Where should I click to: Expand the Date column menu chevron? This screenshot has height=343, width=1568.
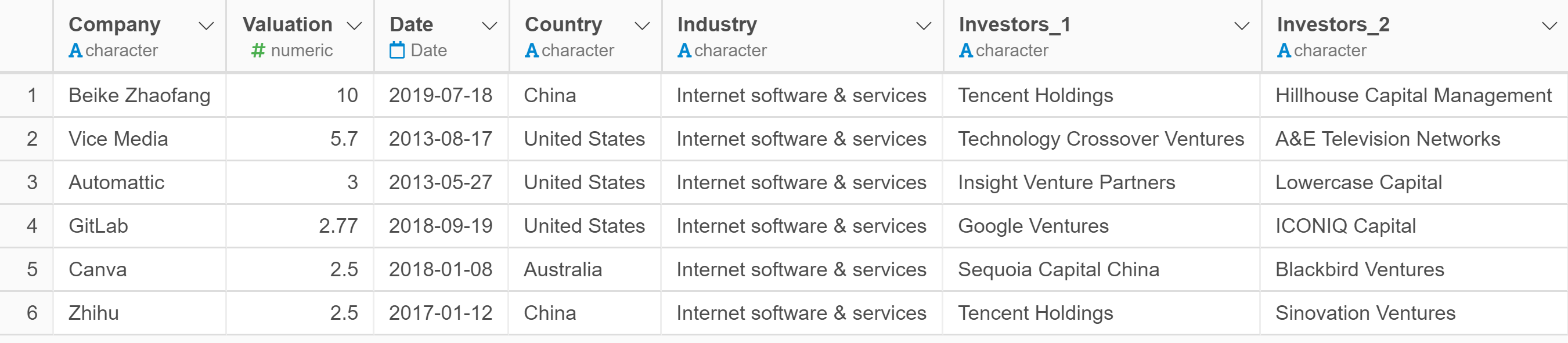(x=489, y=26)
